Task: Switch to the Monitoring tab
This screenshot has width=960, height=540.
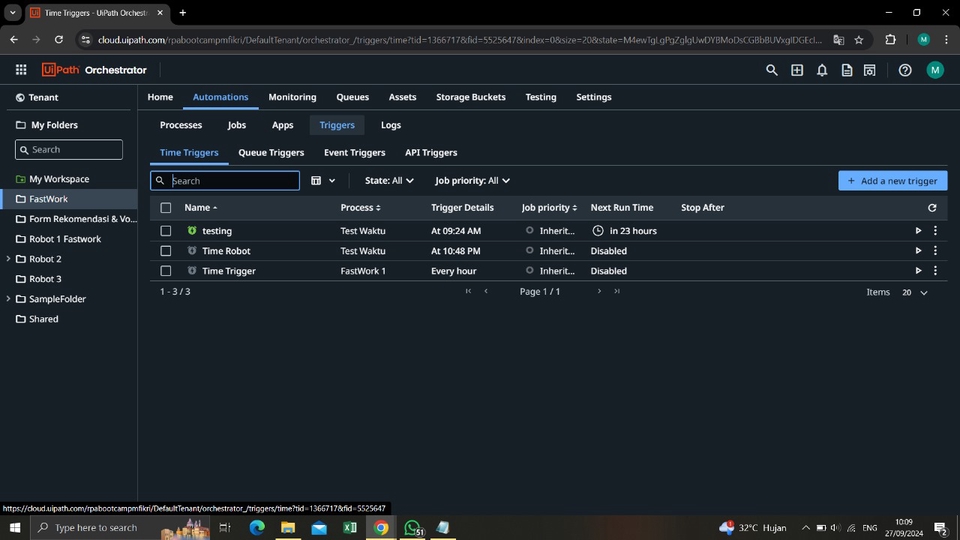Action: [292, 97]
